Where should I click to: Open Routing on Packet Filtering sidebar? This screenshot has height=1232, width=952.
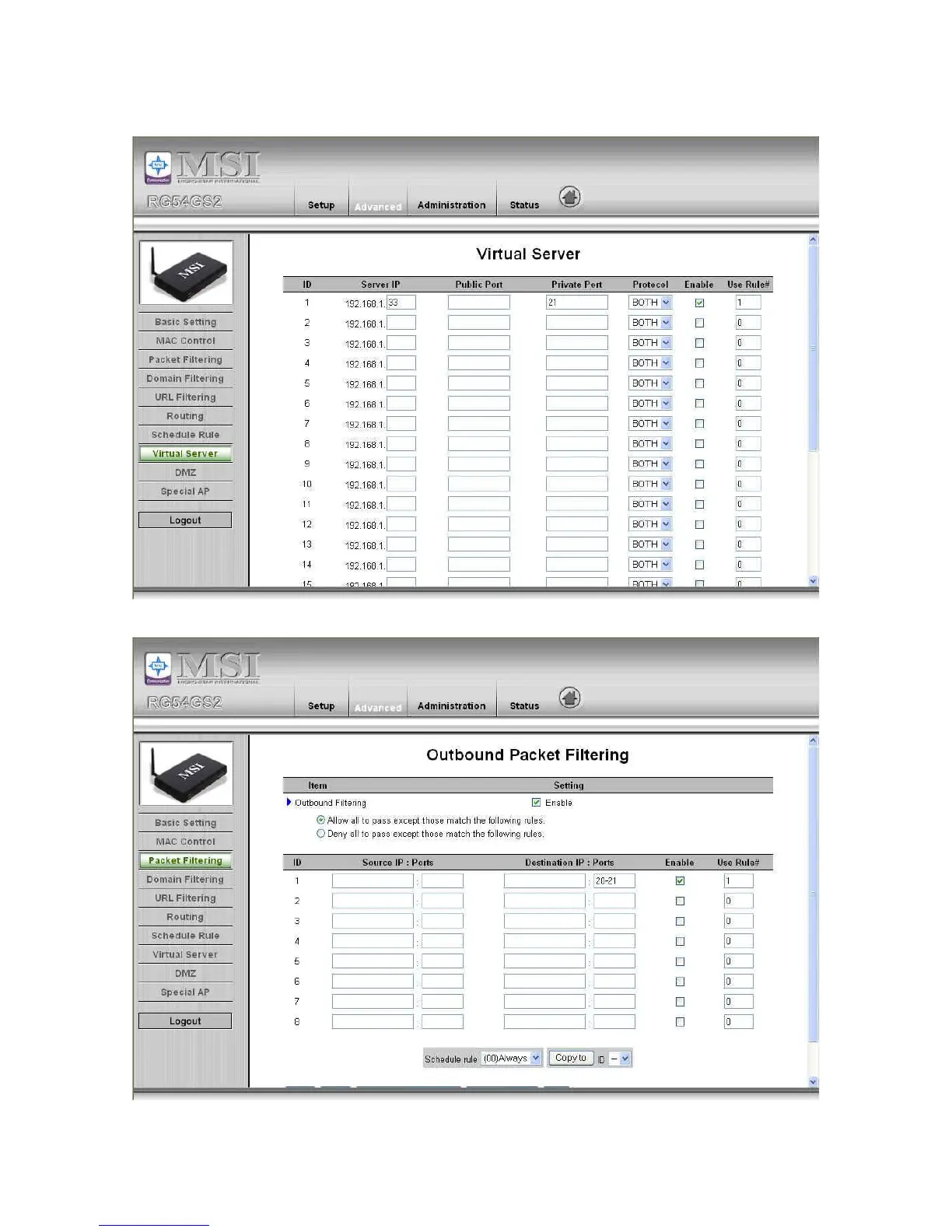(185, 917)
